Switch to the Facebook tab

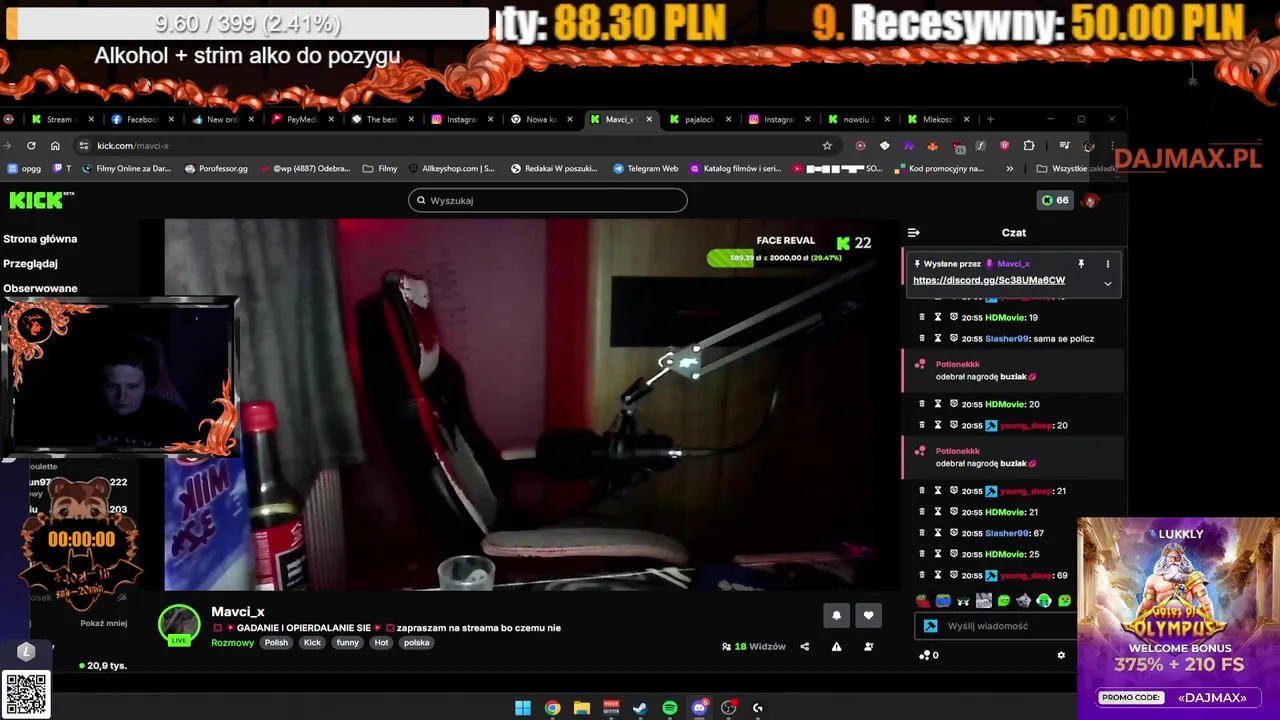pyautogui.click(x=142, y=119)
